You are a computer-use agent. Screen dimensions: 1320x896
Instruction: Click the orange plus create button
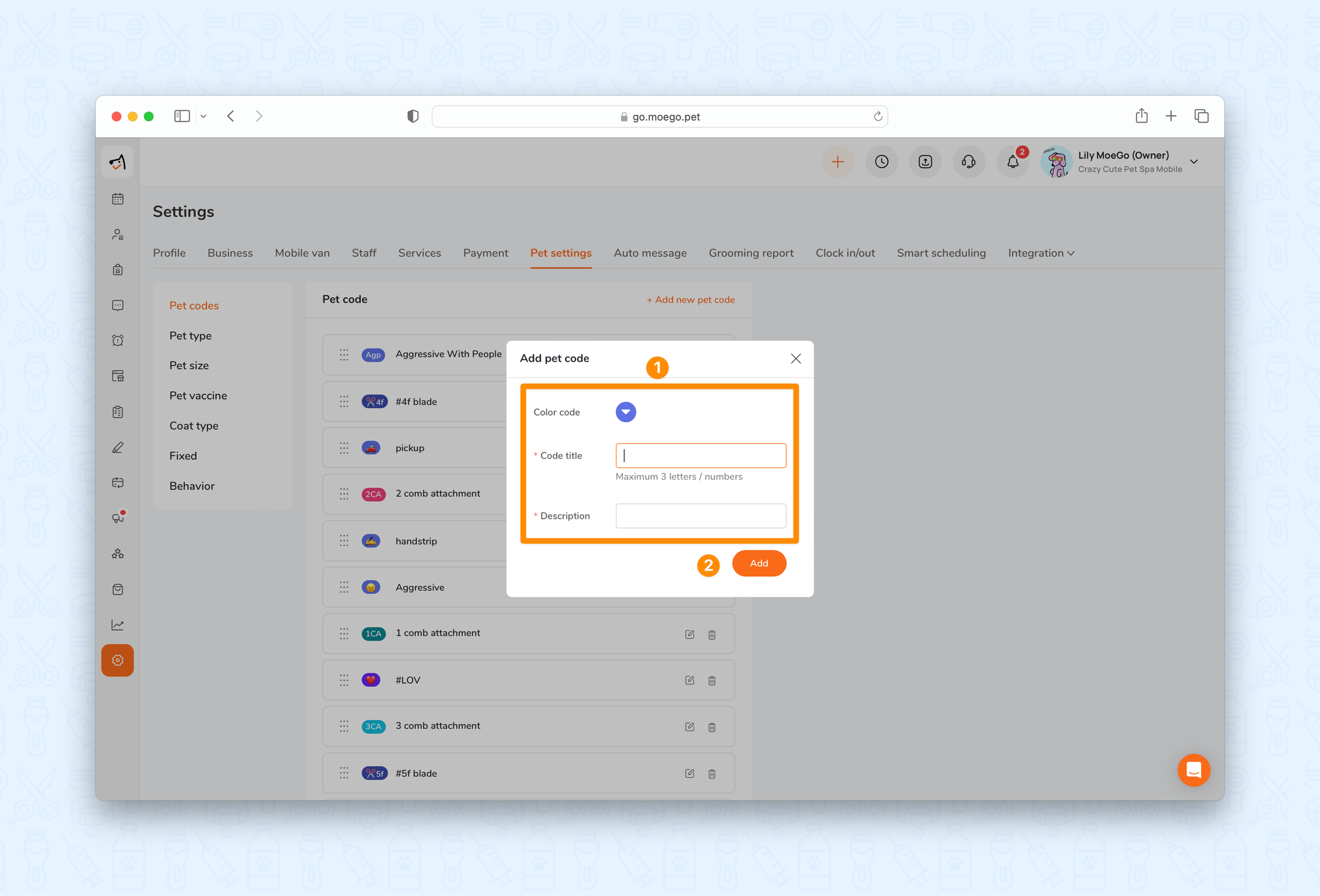tap(838, 162)
